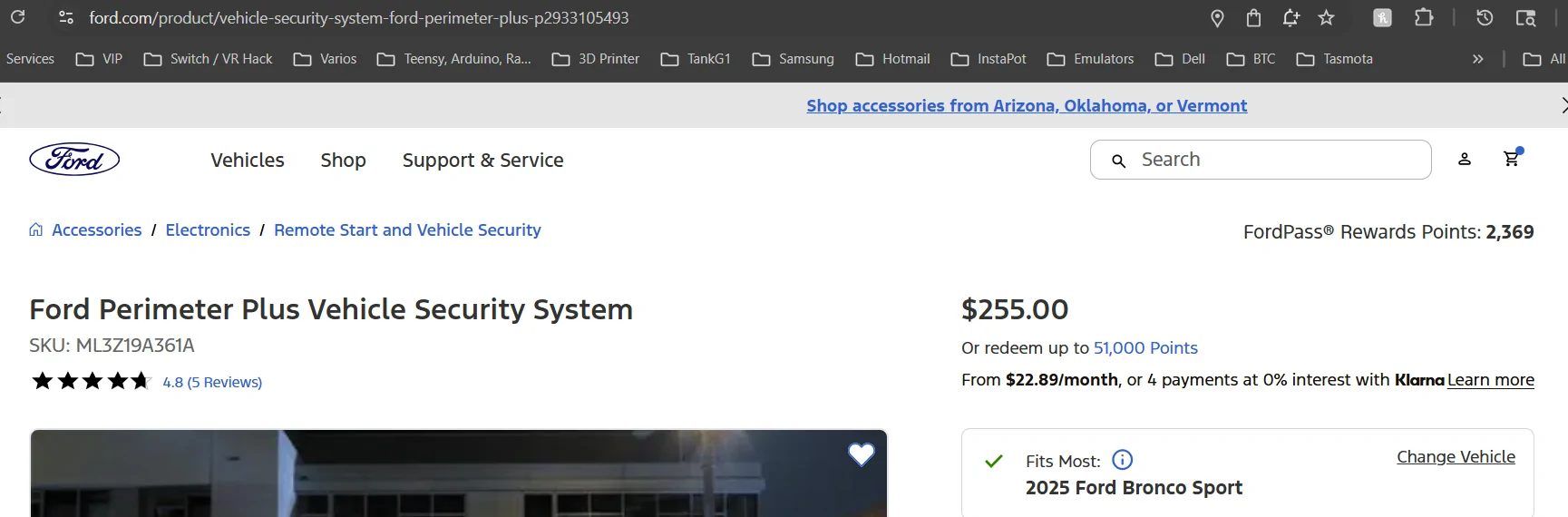The width and height of the screenshot is (1568, 517).
Task: Open the Shop menu
Action: point(343,161)
